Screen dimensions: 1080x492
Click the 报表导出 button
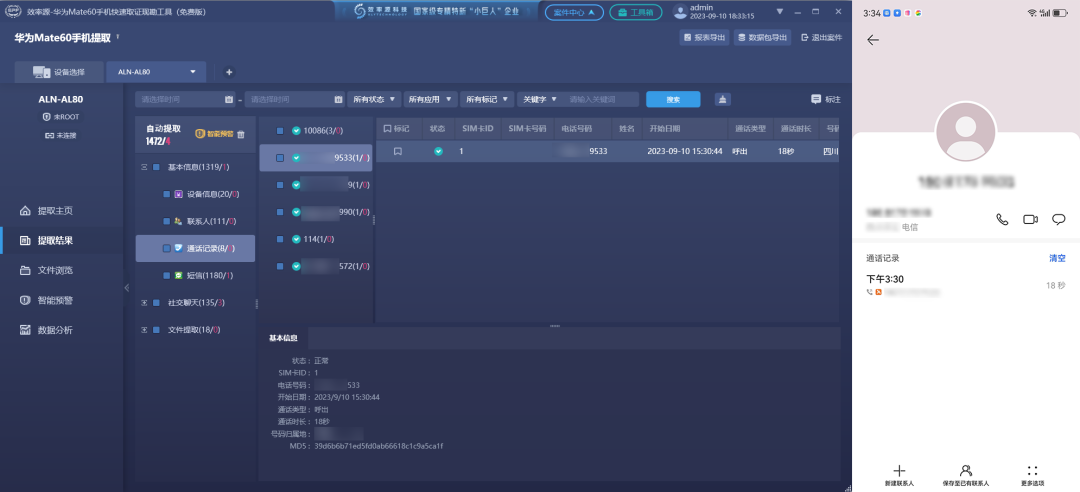pyautogui.click(x=704, y=38)
